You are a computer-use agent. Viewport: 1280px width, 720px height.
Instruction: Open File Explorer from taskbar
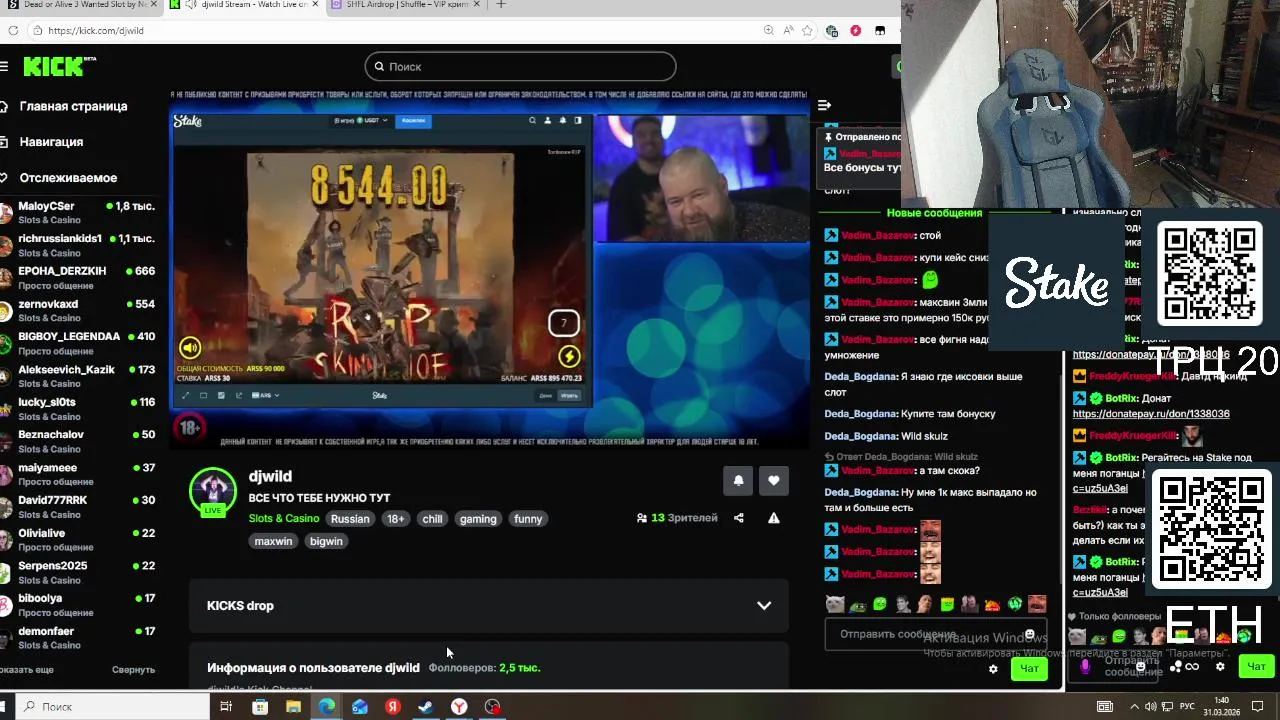point(293,707)
